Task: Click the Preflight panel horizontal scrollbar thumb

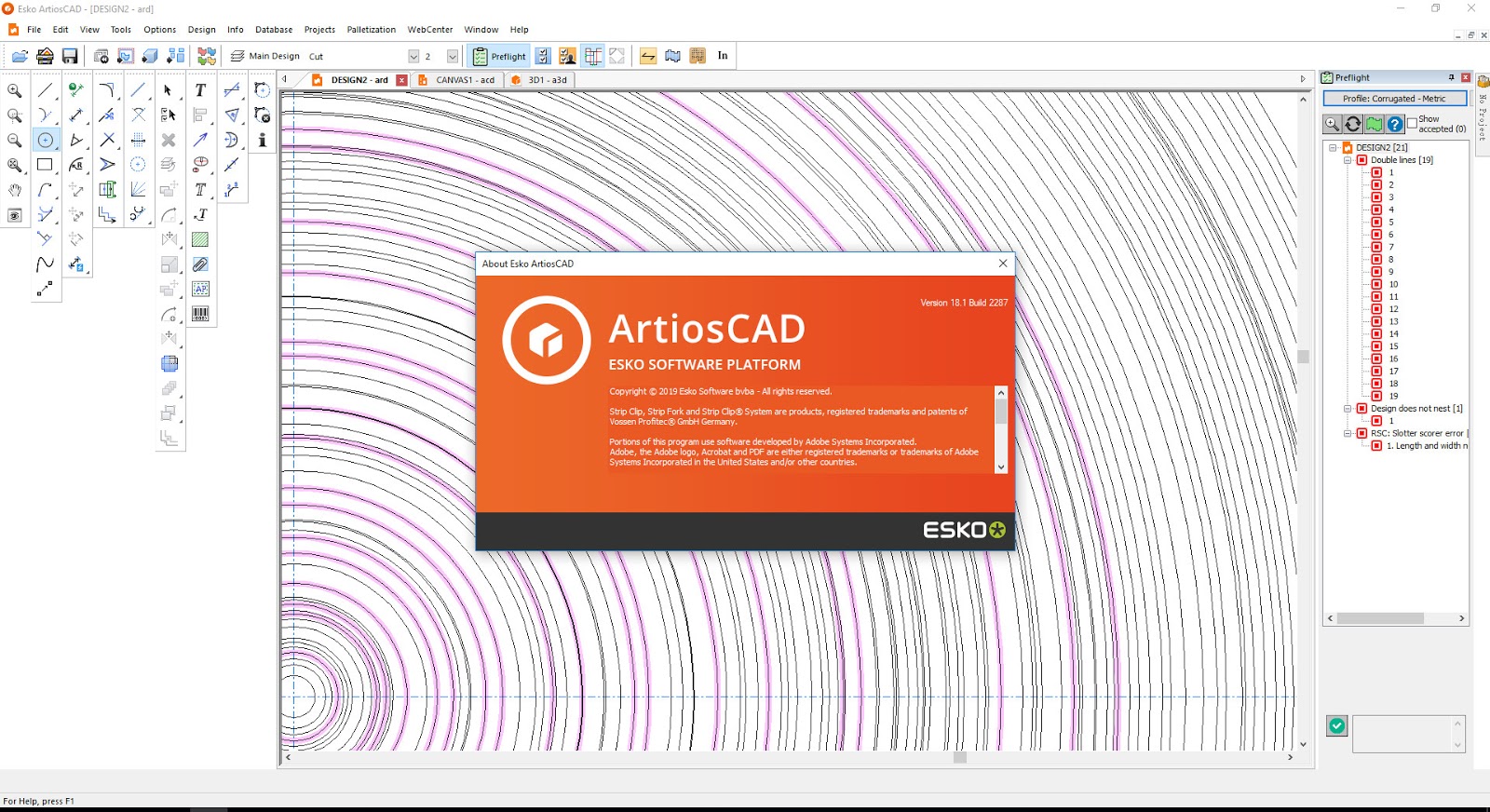Action: tap(1380, 618)
